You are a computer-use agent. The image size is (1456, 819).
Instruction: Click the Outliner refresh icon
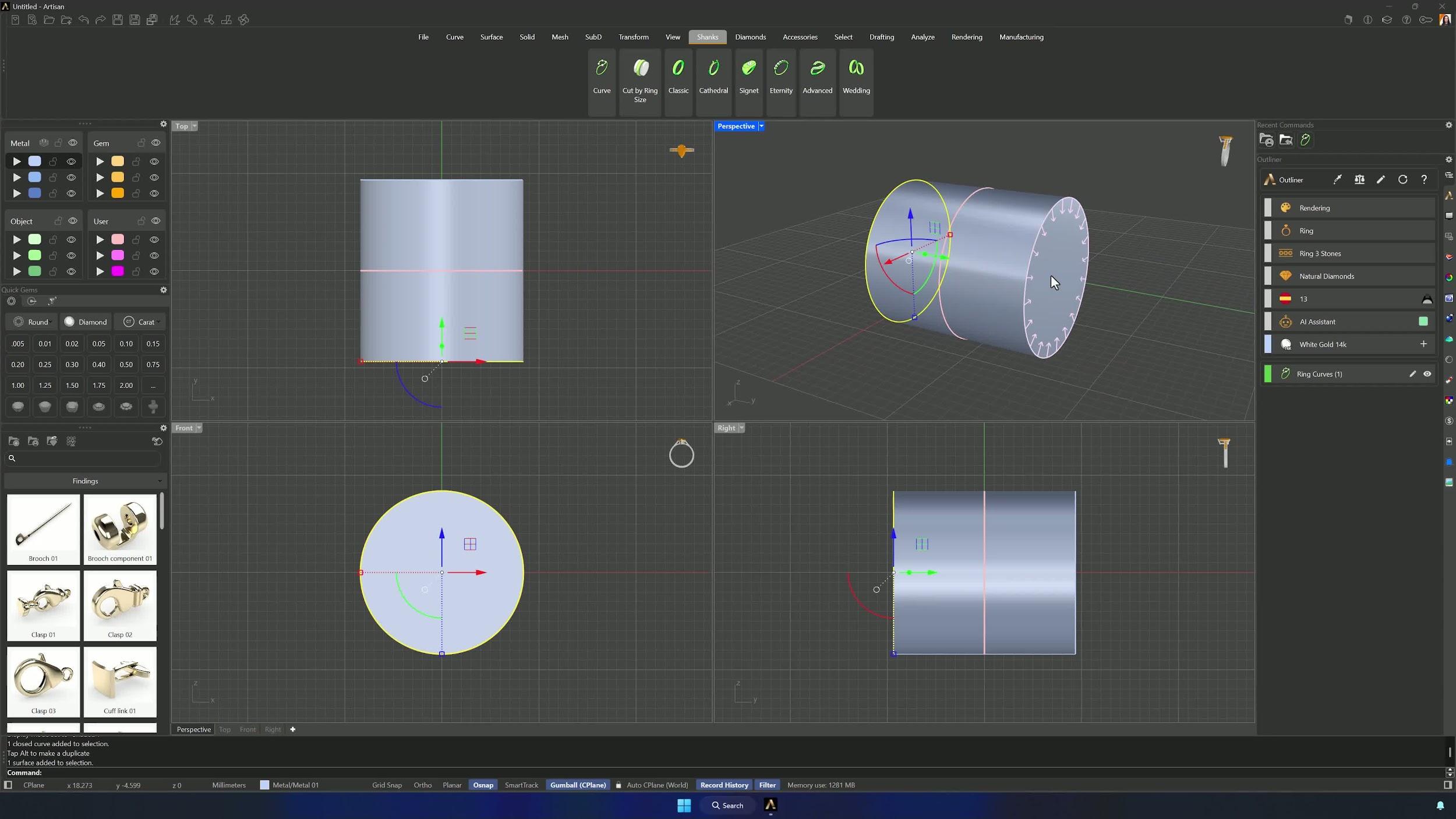click(1402, 179)
